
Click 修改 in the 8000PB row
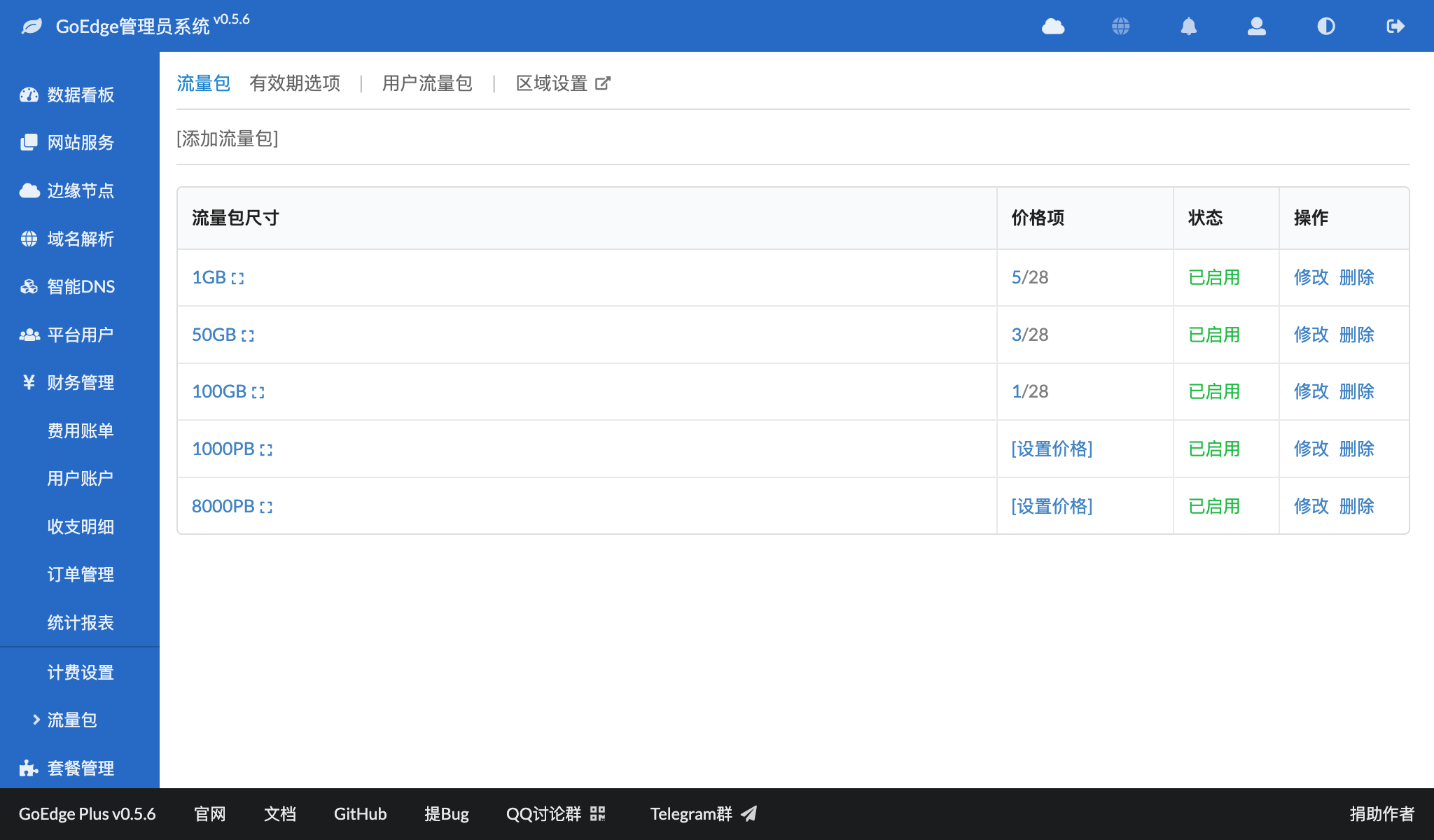point(1311,507)
